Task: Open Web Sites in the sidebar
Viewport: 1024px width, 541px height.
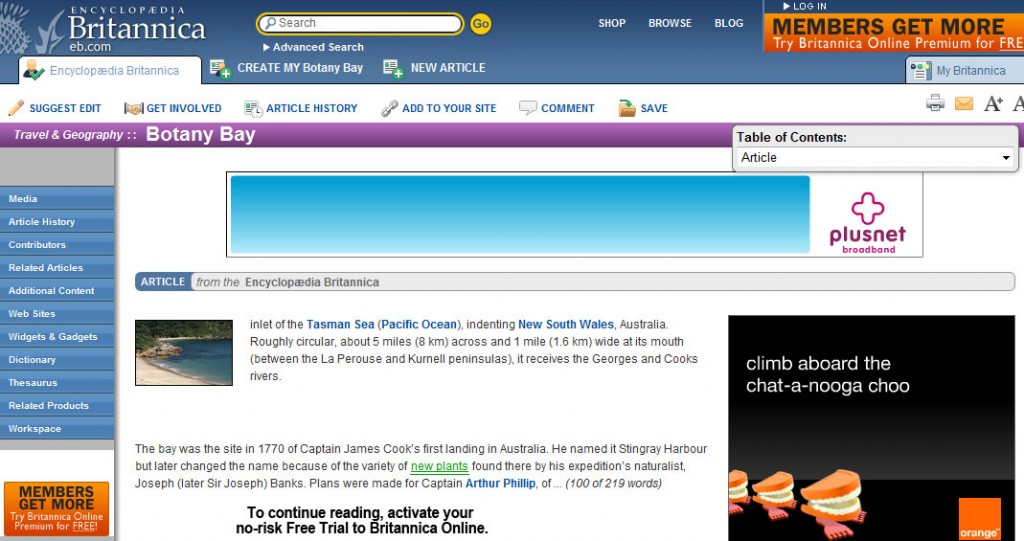Action: [57, 314]
